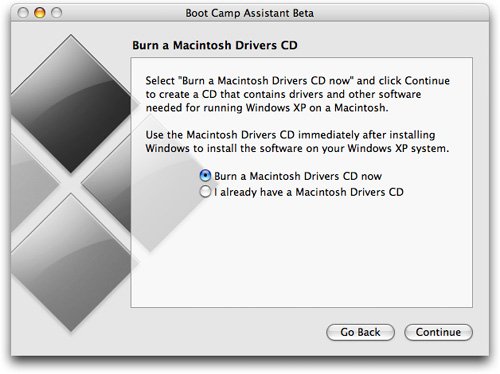The image size is (500, 374).
Task: Close the Boot Camp Assistant window
Action: coord(23,13)
